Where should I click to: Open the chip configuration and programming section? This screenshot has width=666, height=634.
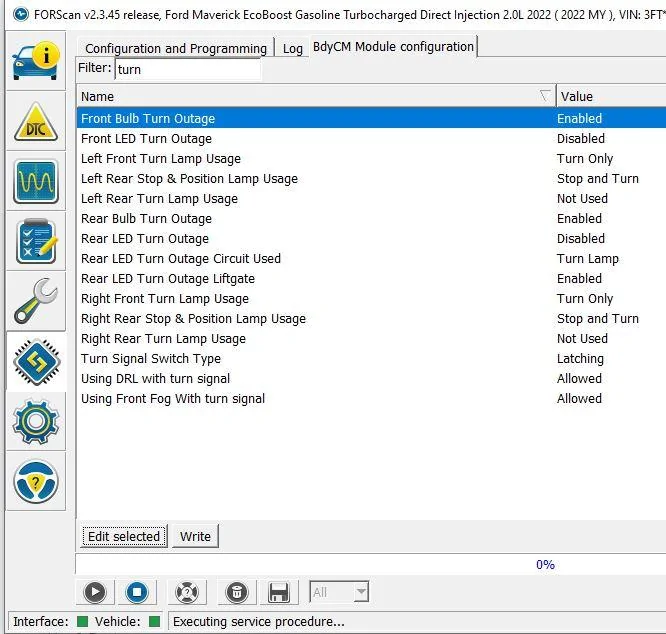point(36,361)
